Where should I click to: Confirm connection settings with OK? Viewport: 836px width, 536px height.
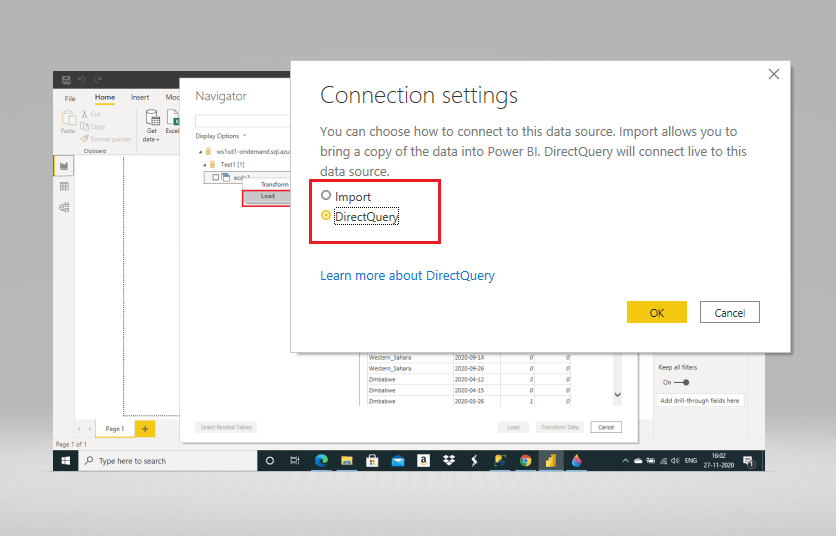click(x=657, y=313)
